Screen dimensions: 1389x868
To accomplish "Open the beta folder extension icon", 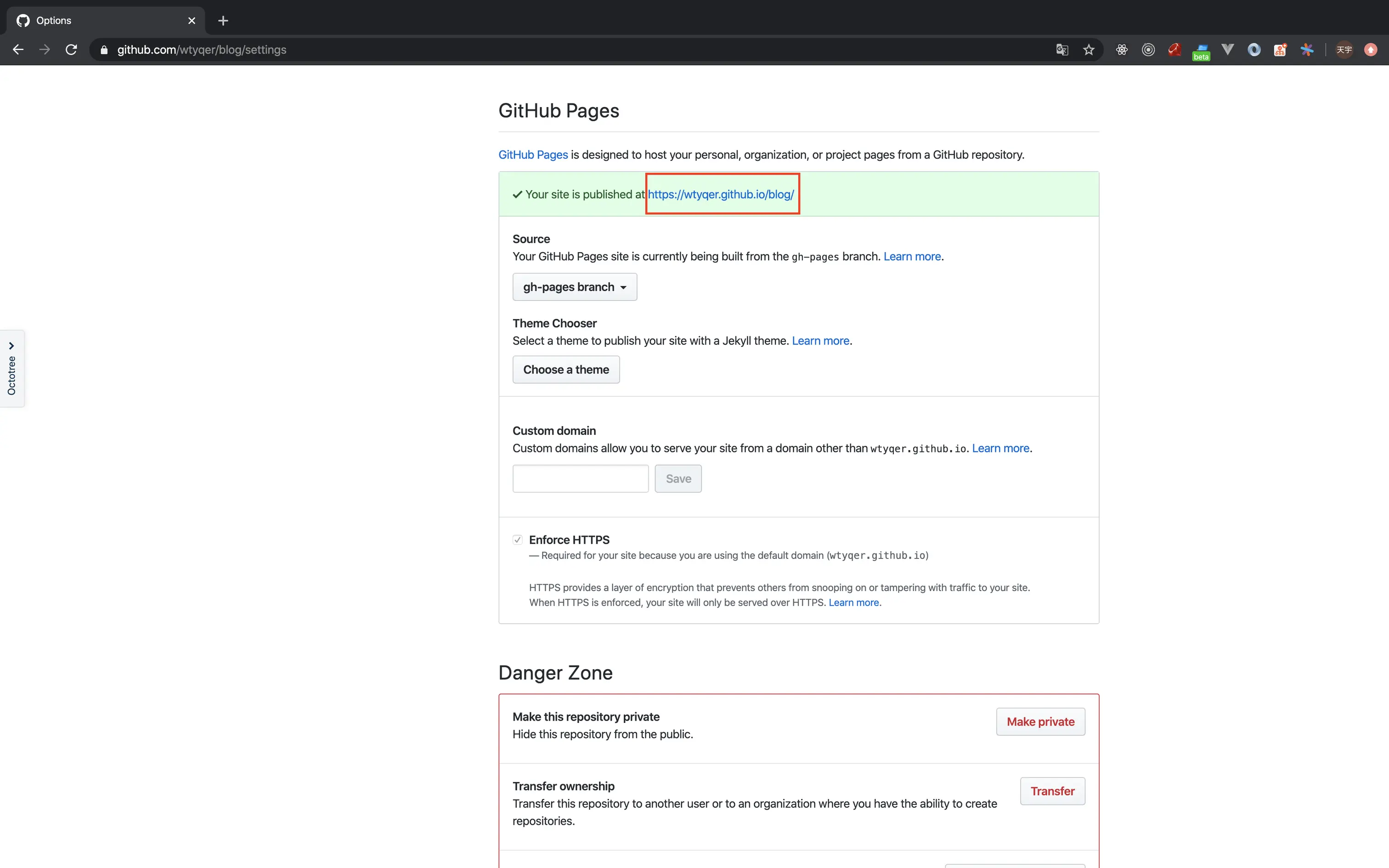I will coord(1201,51).
